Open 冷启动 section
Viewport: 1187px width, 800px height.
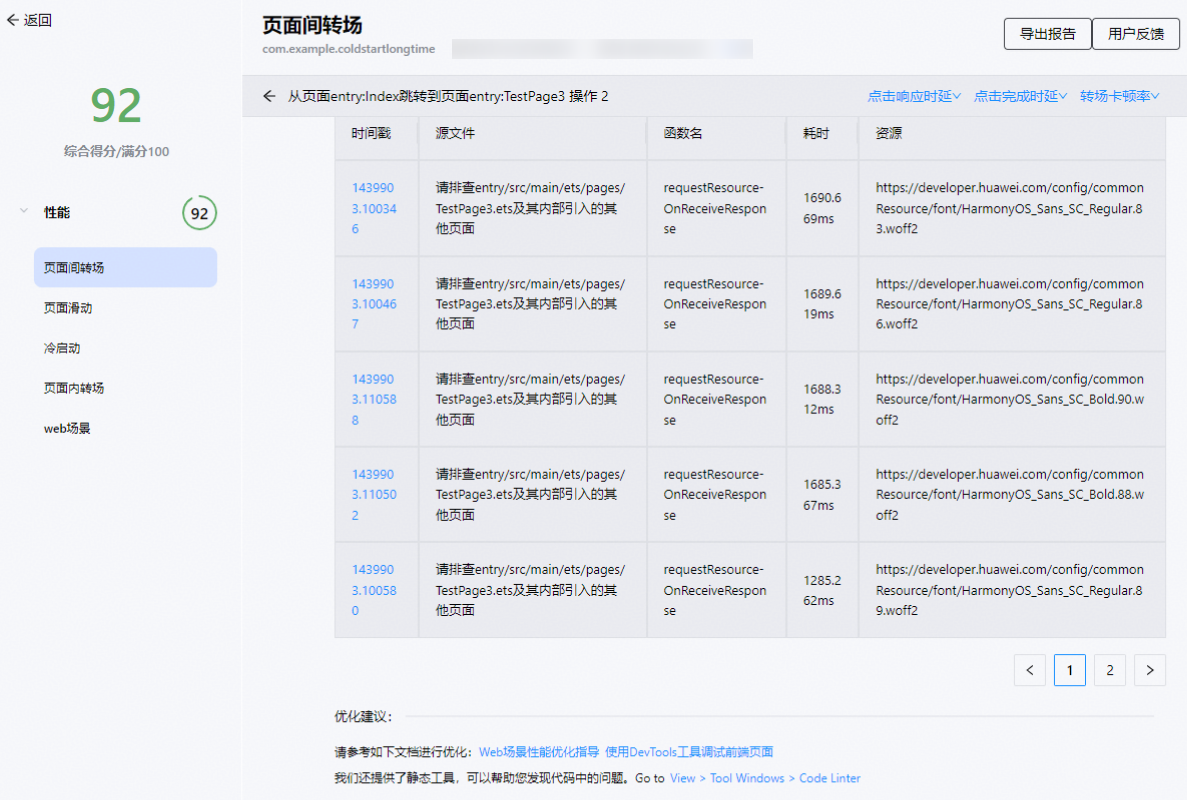point(62,348)
